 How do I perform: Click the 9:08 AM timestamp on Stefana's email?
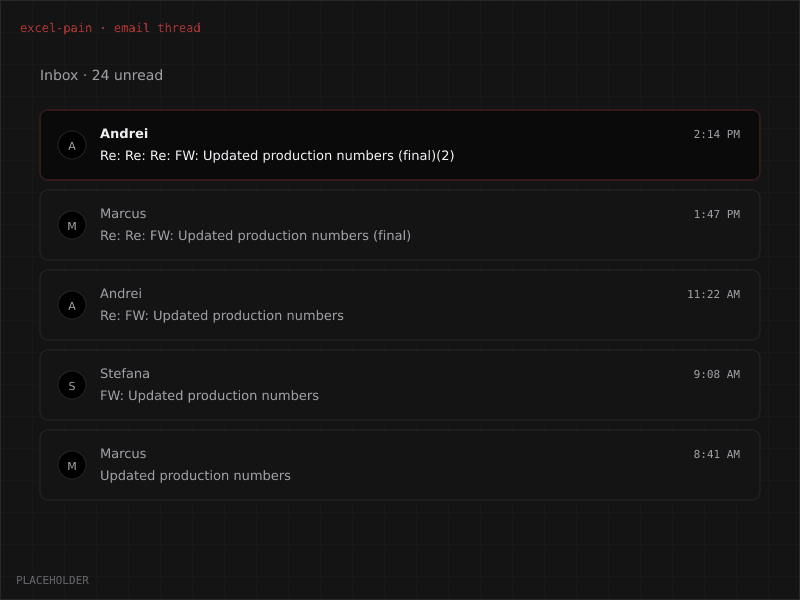click(716, 374)
